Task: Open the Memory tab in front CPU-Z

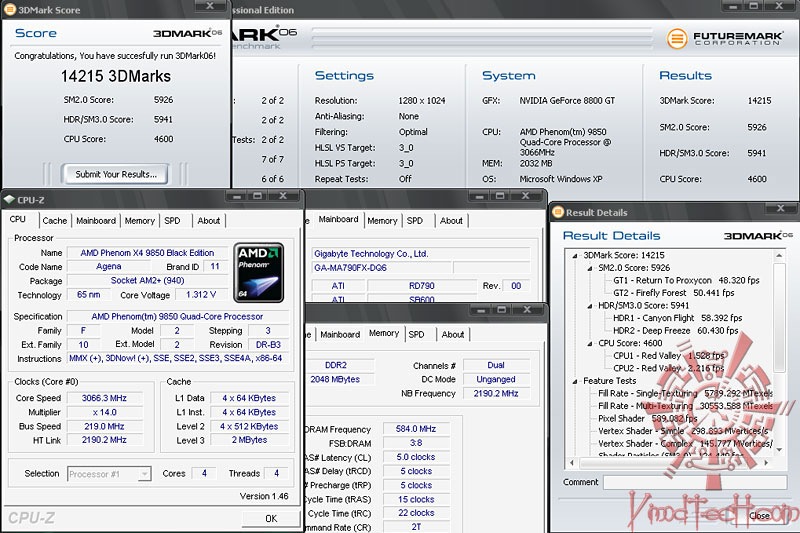Action: [139, 220]
